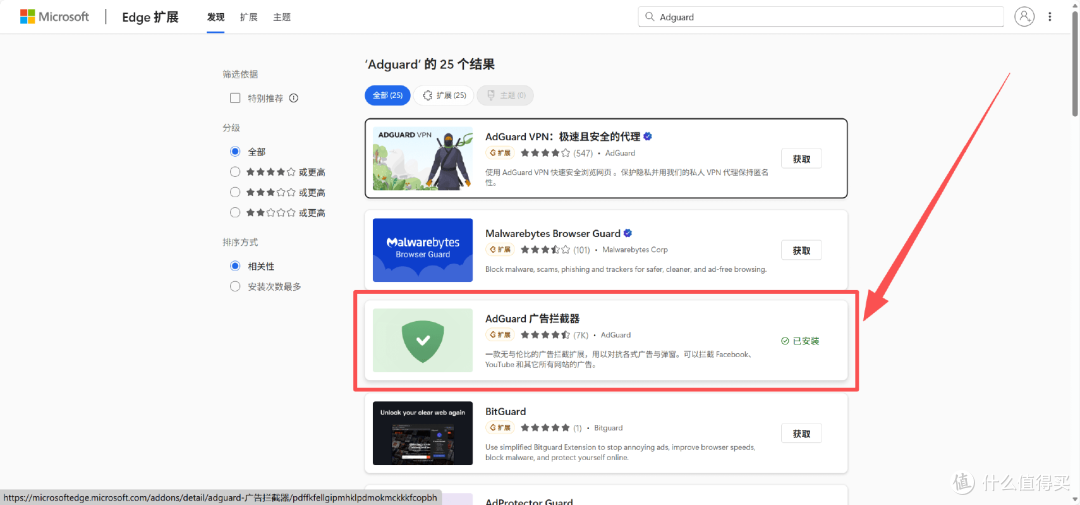
Task: Select the 全部 (25) filter pill
Action: (x=388, y=95)
